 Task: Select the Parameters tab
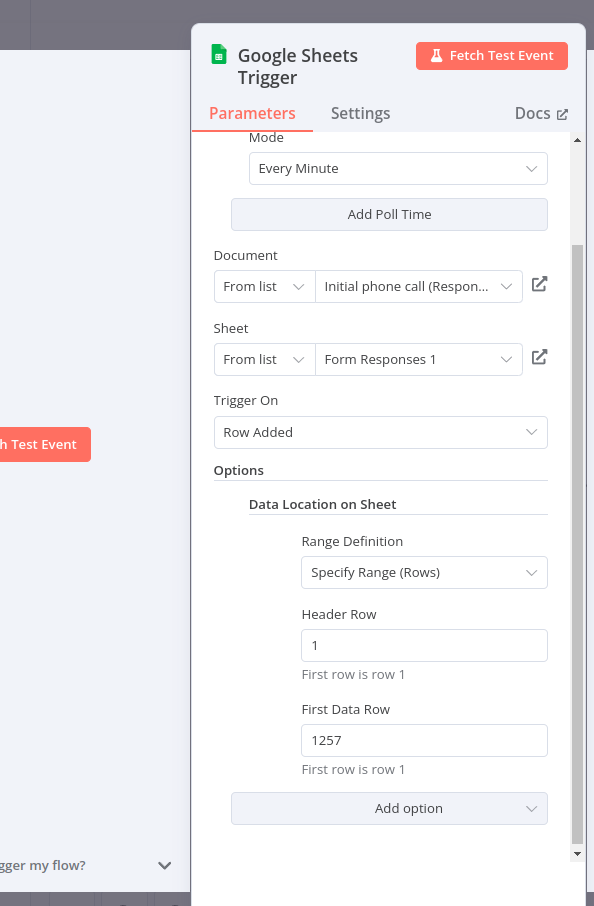click(x=252, y=113)
